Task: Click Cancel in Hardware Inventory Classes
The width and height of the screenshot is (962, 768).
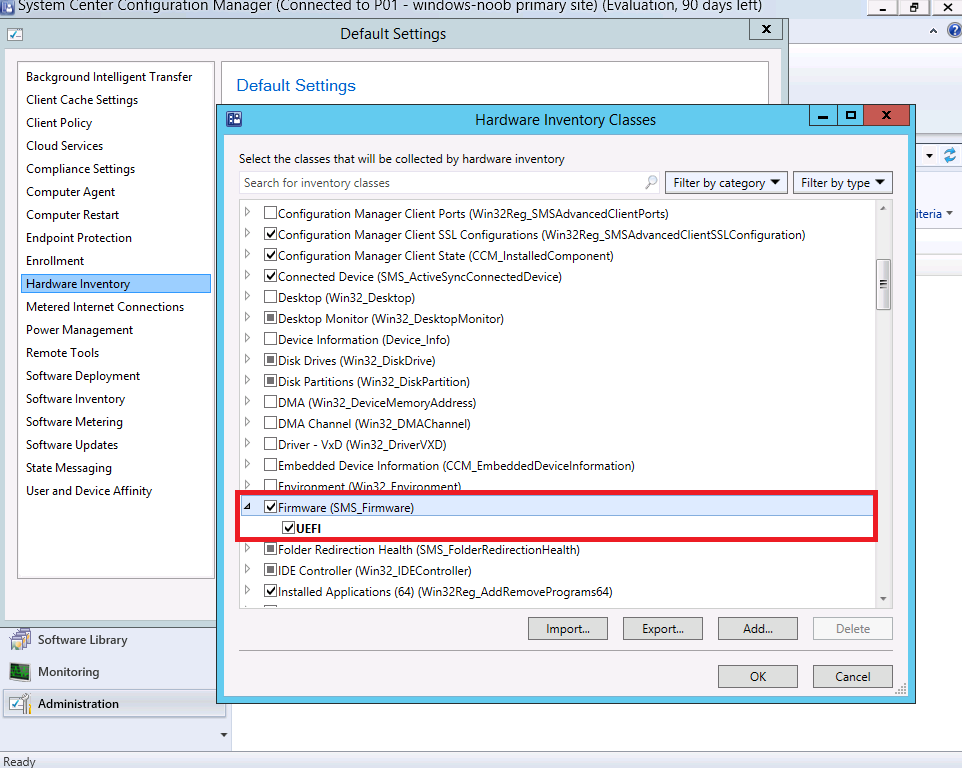Action: point(853,677)
